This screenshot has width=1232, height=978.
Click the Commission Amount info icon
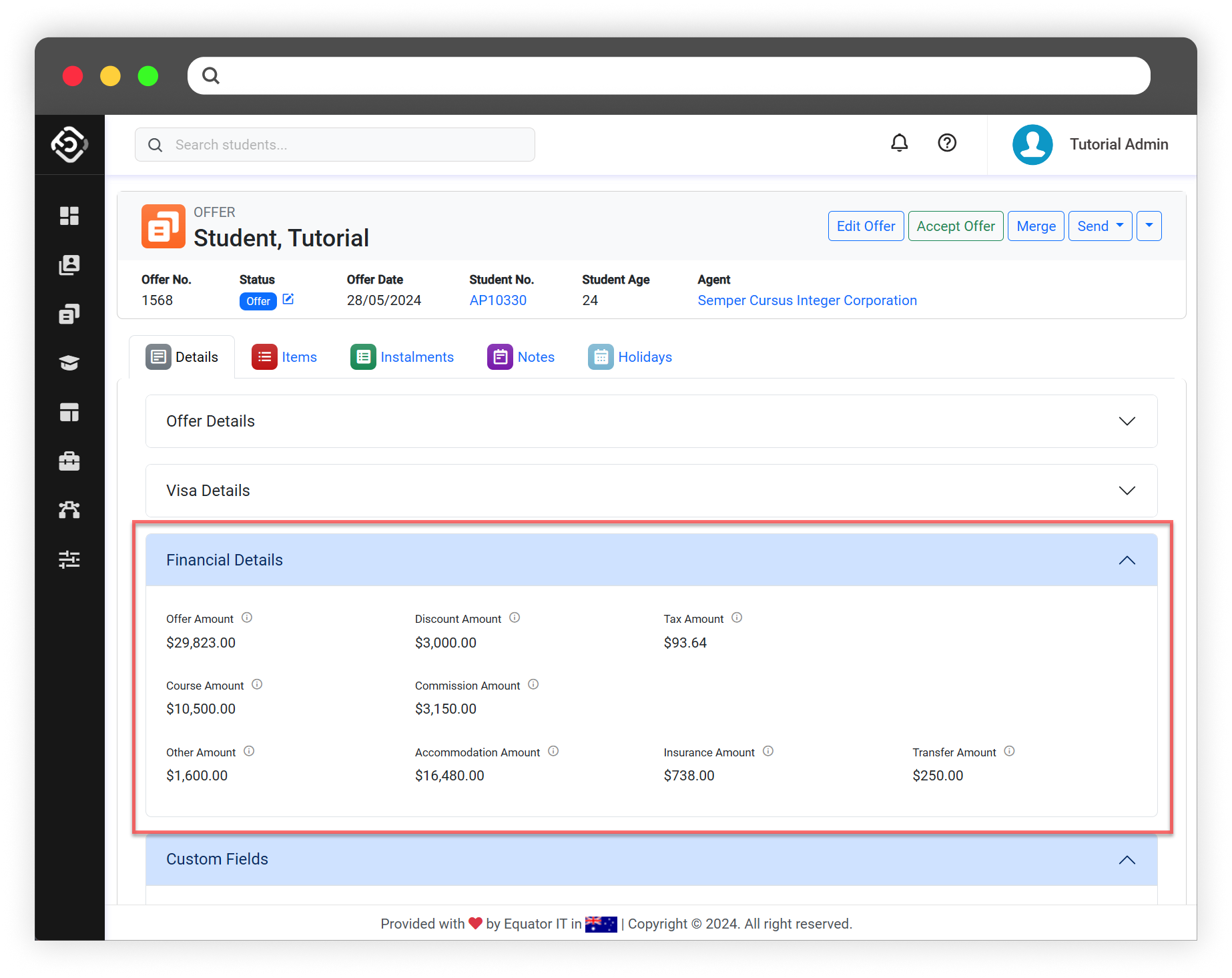click(x=533, y=684)
